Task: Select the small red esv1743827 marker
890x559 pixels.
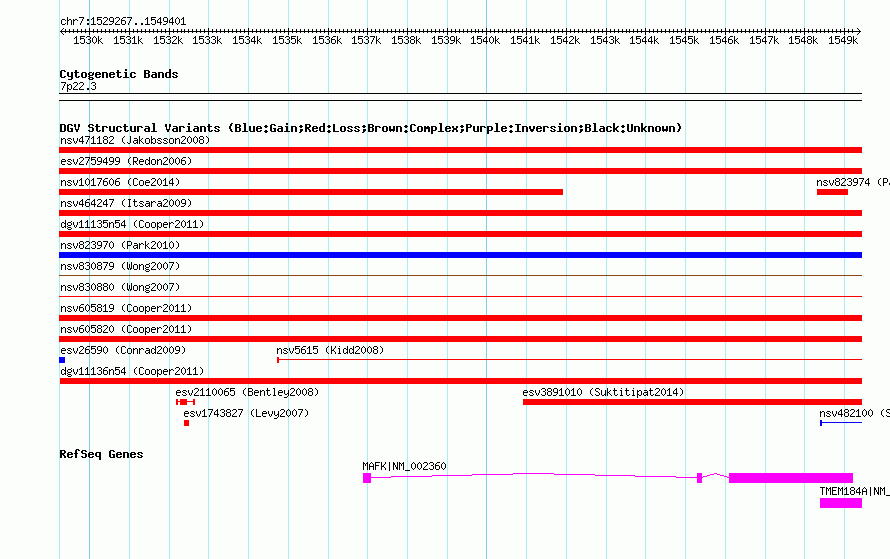Action: point(186,423)
